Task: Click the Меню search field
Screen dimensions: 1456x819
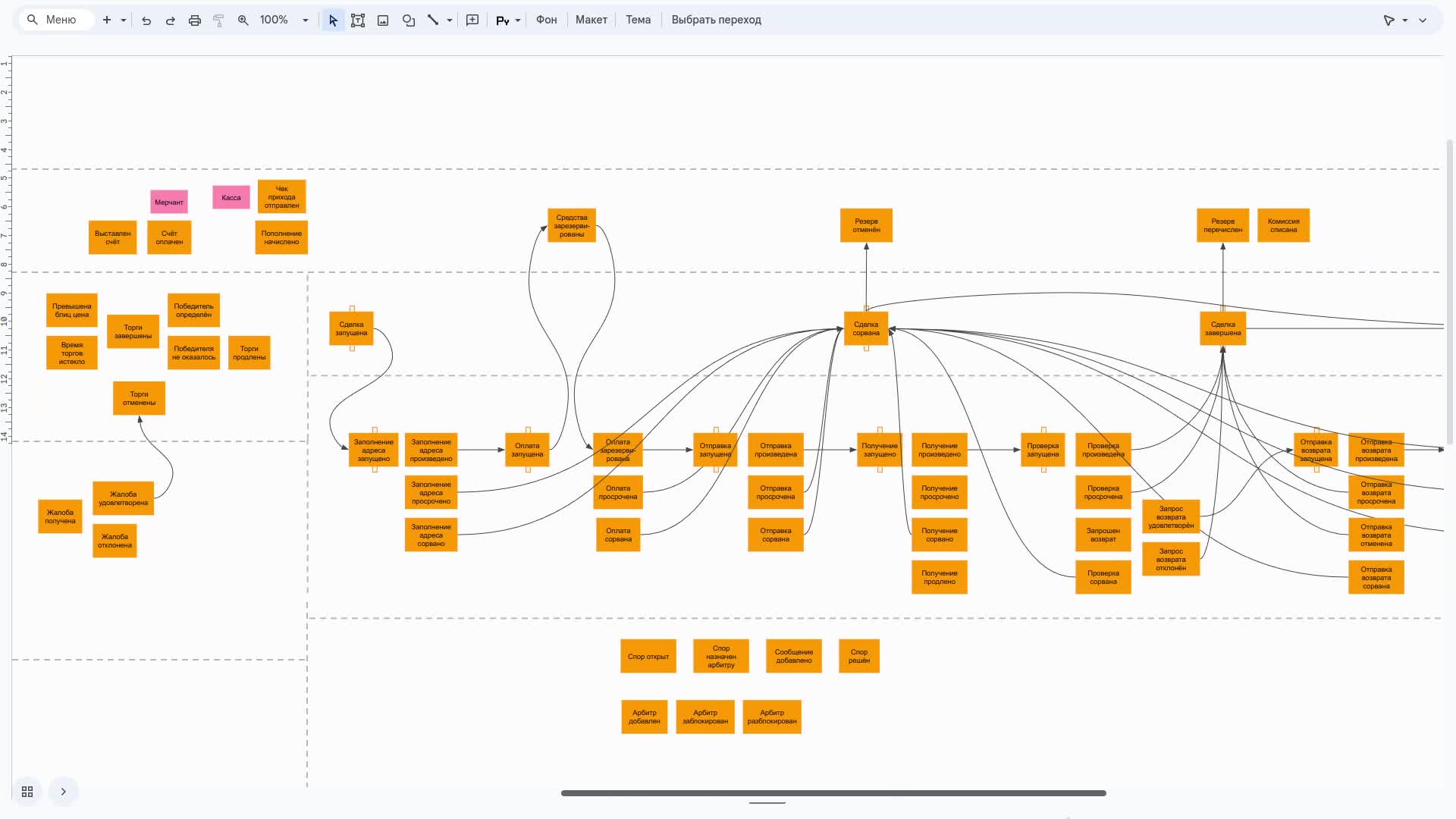Action: (x=61, y=20)
